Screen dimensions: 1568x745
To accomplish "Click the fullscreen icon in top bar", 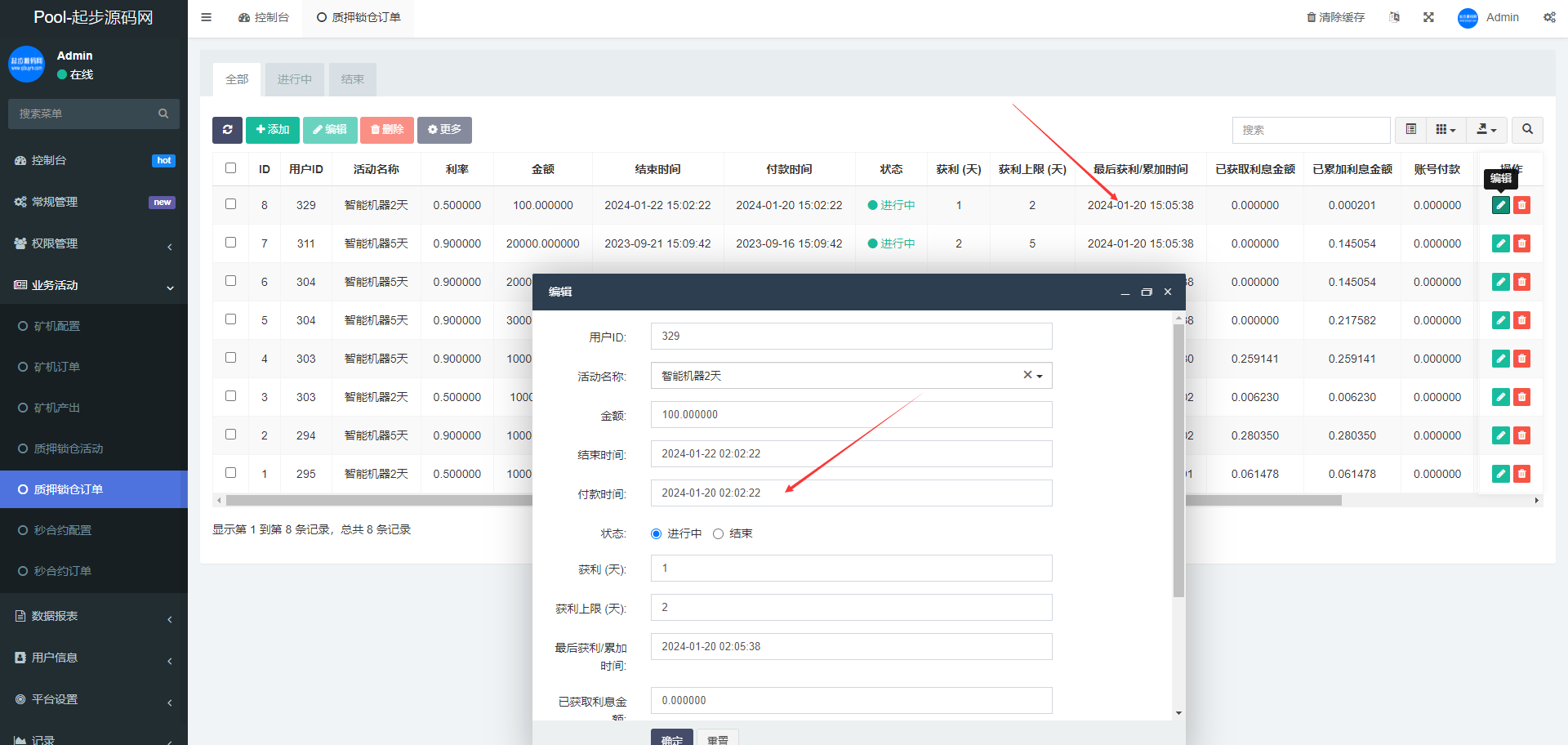I will coord(1428,17).
